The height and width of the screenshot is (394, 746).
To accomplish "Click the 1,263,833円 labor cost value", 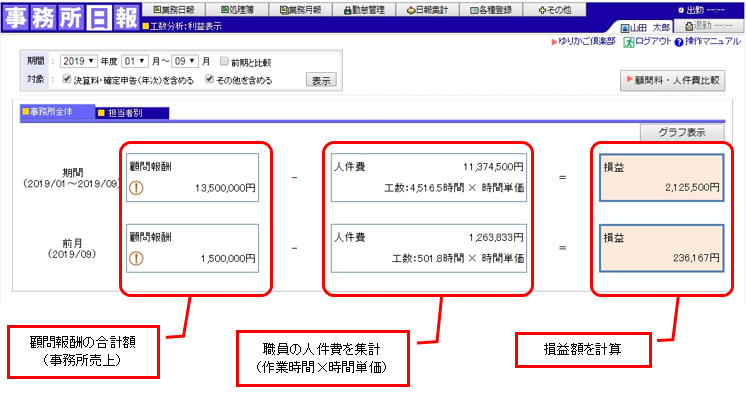I will (x=496, y=237).
